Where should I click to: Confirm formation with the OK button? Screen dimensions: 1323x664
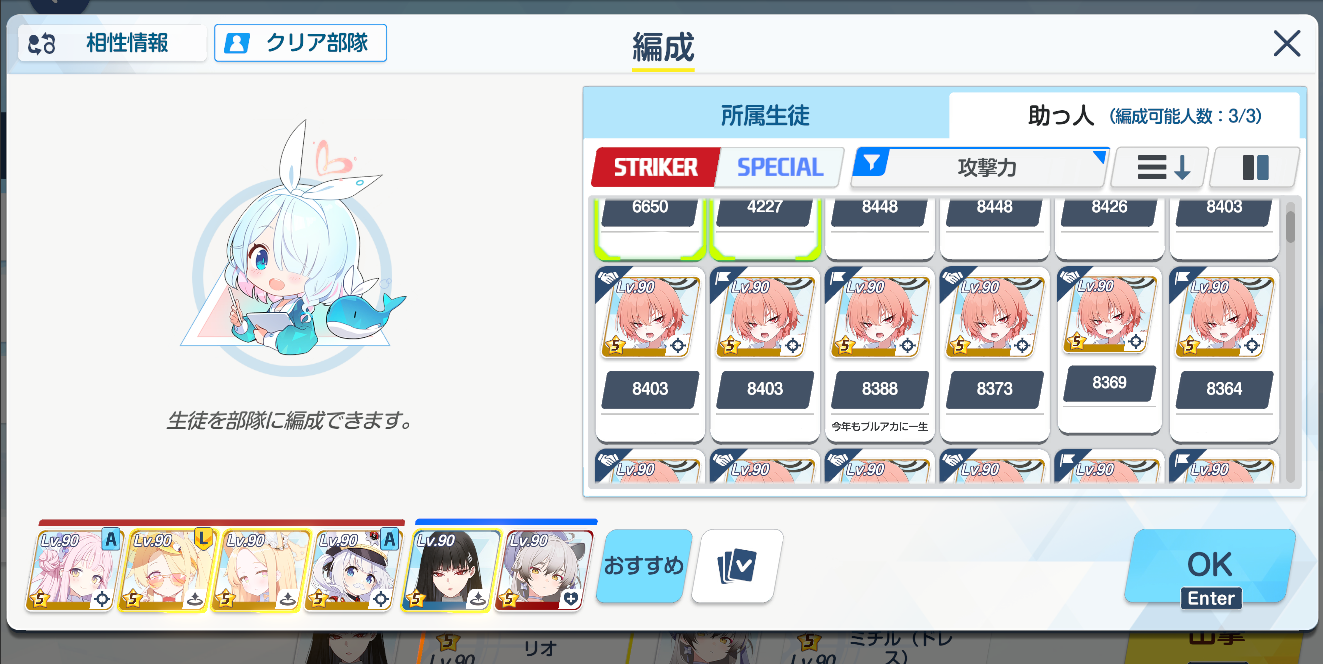[1210, 566]
